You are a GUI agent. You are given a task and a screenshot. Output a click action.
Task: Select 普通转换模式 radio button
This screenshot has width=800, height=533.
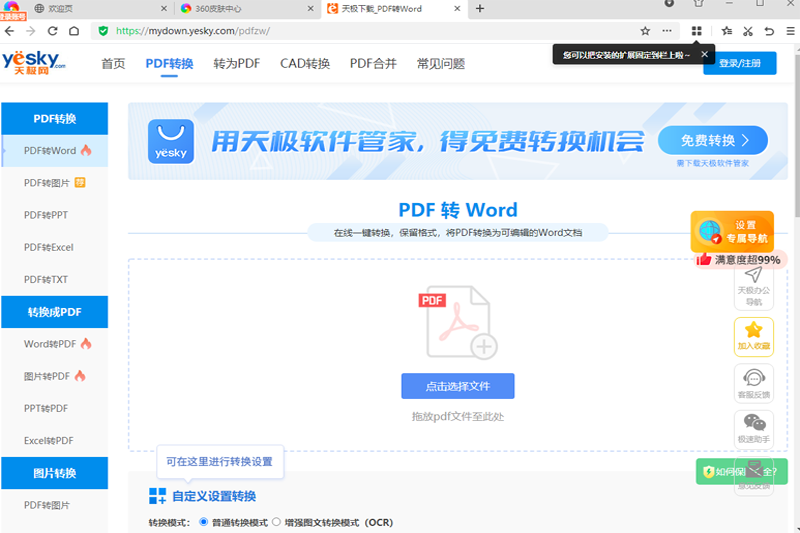204,522
